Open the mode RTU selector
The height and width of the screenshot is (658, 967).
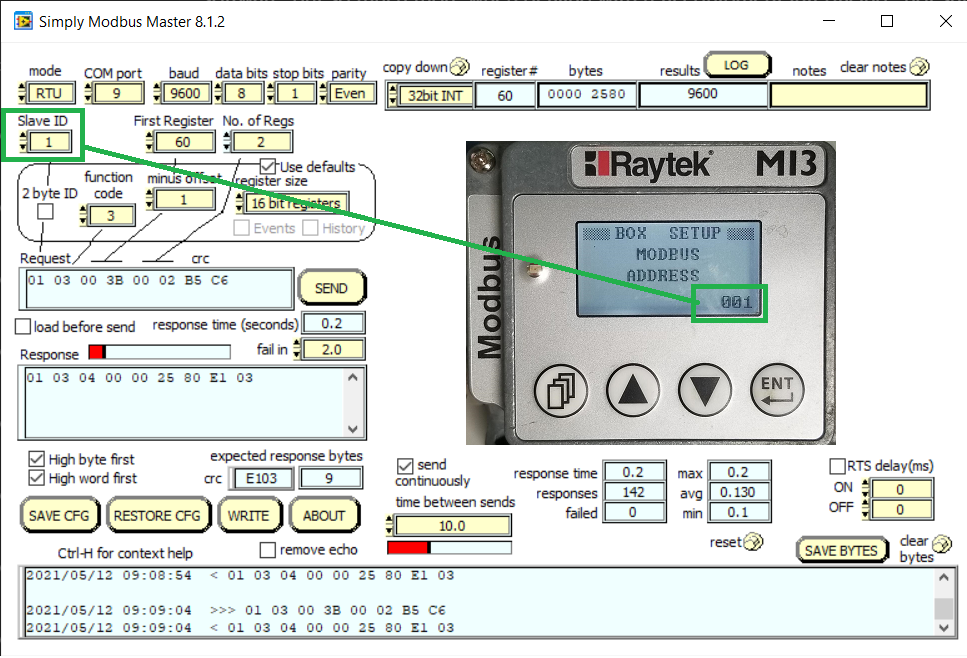[x=47, y=93]
